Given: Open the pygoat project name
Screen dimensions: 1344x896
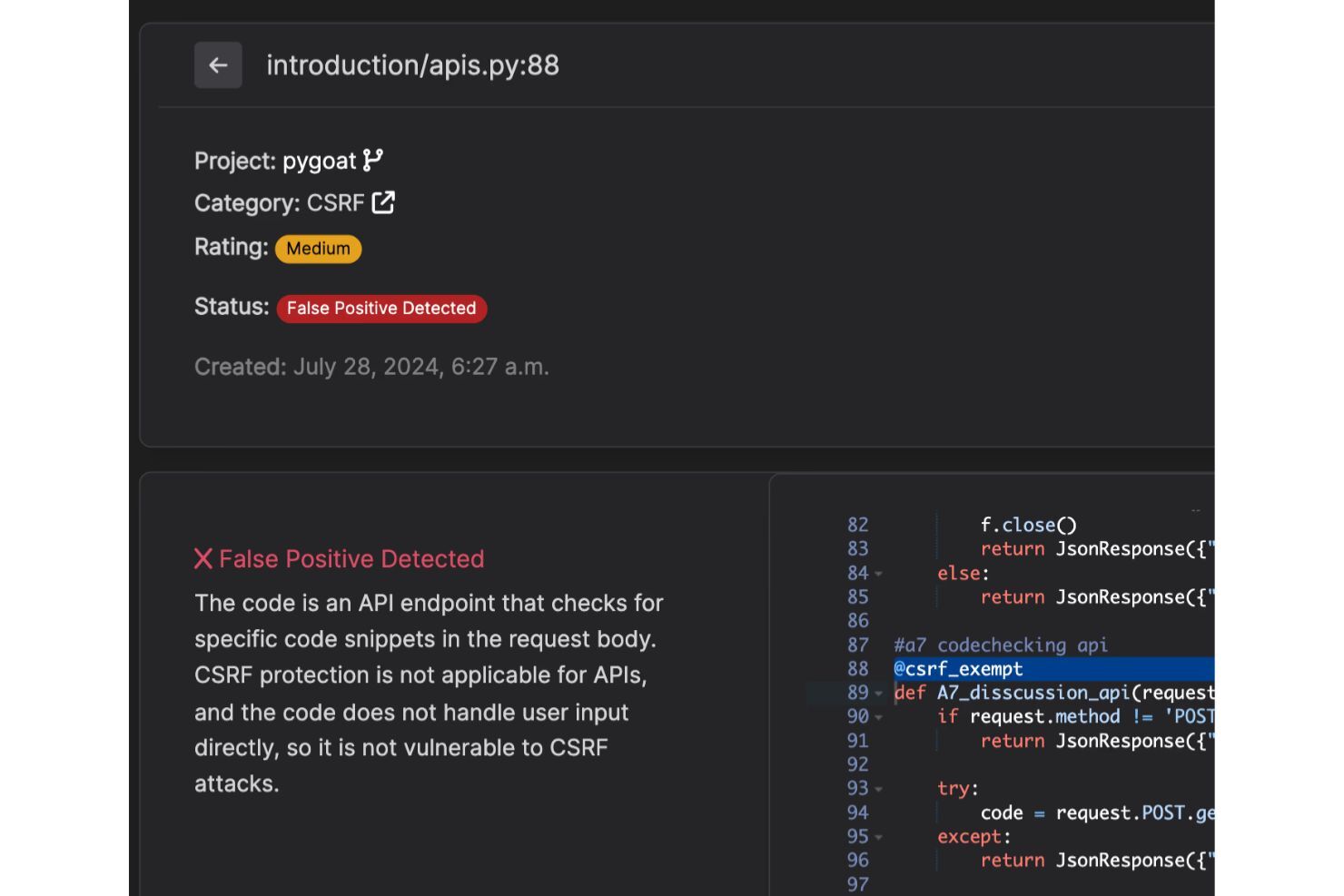Looking at the screenshot, I should pos(319,162).
